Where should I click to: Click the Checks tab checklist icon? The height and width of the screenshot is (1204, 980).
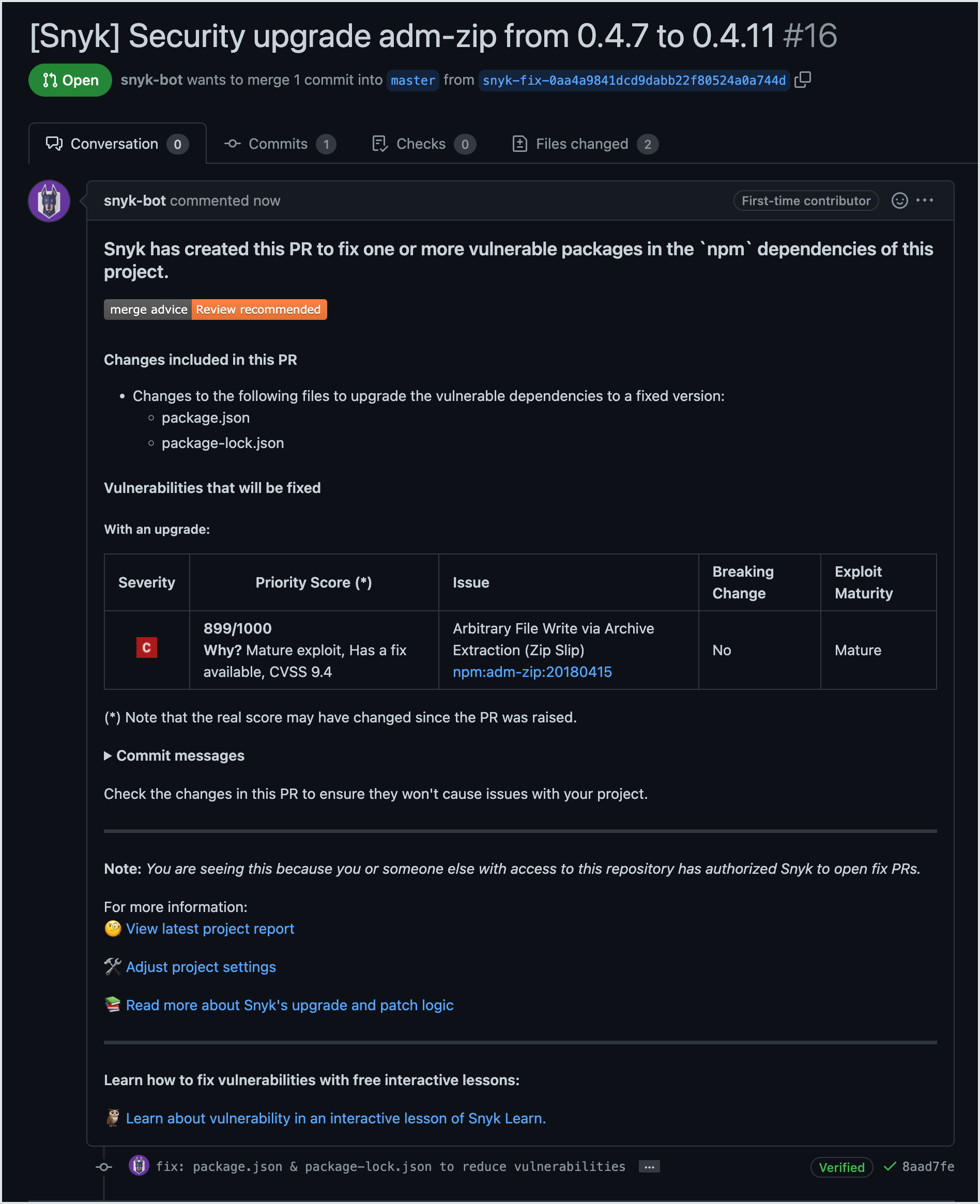point(380,144)
